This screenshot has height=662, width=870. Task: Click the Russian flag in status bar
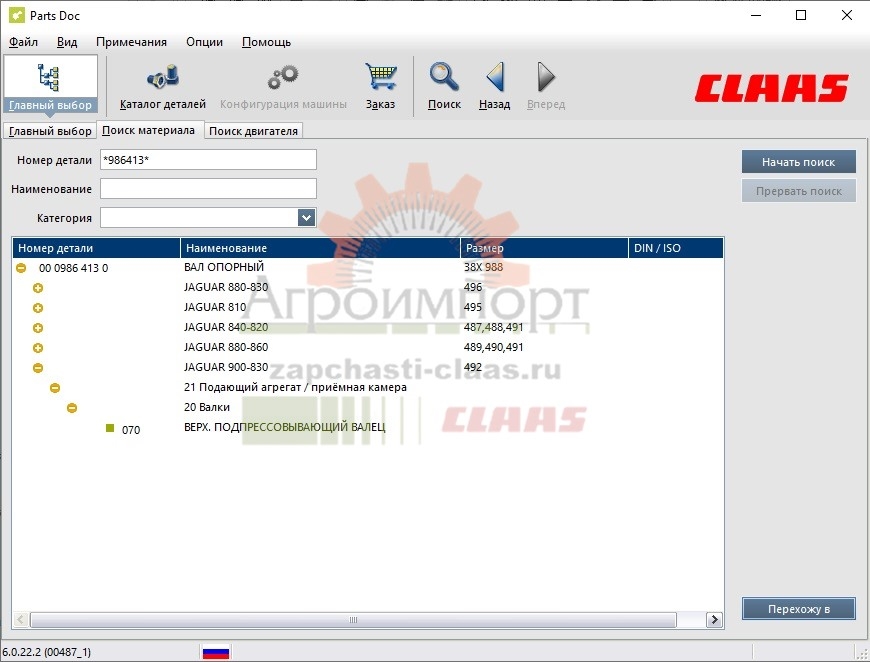(216, 652)
